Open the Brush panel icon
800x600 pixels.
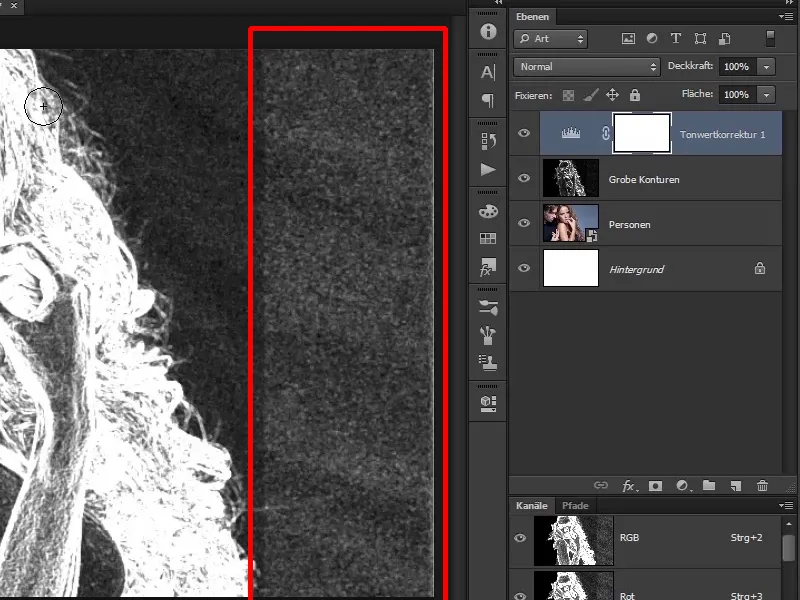tap(488, 335)
